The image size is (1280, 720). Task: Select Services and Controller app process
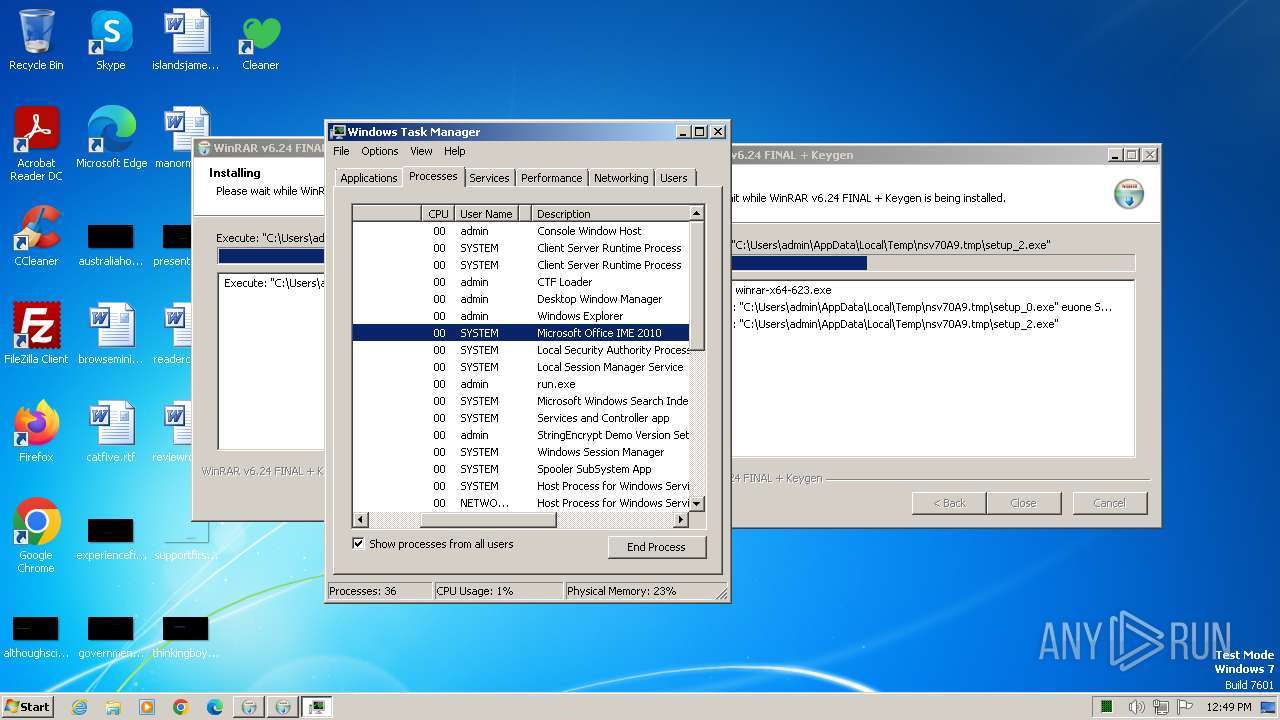click(521, 418)
